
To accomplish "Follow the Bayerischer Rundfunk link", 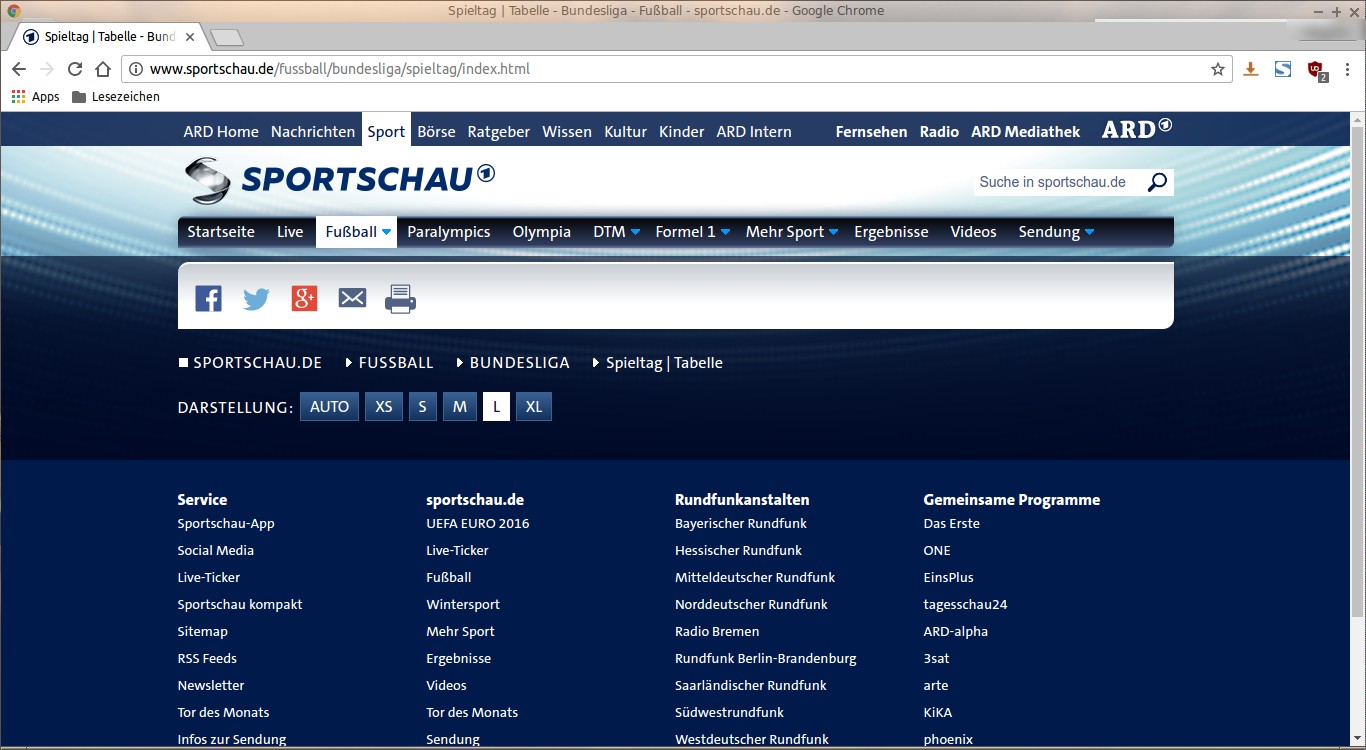I will point(740,524).
